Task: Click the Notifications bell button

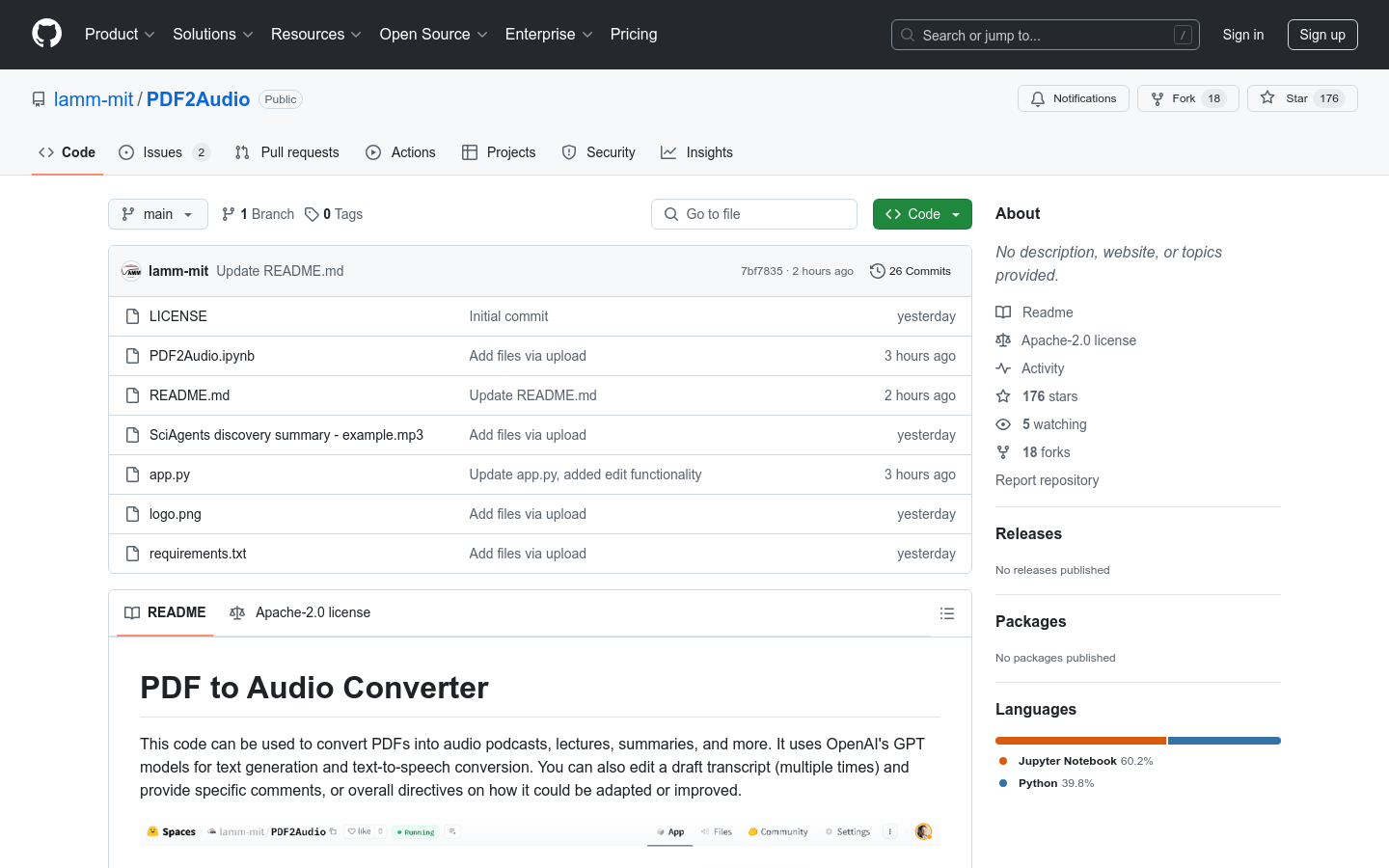Action: click(1073, 98)
